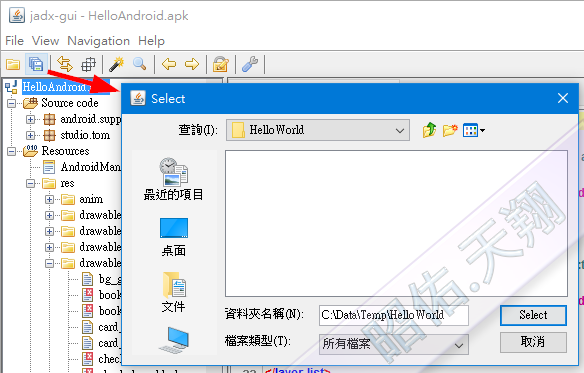Viewport: 584px width, 373px height.
Task: Collapse the Source code tree node
Action: (12, 103)
